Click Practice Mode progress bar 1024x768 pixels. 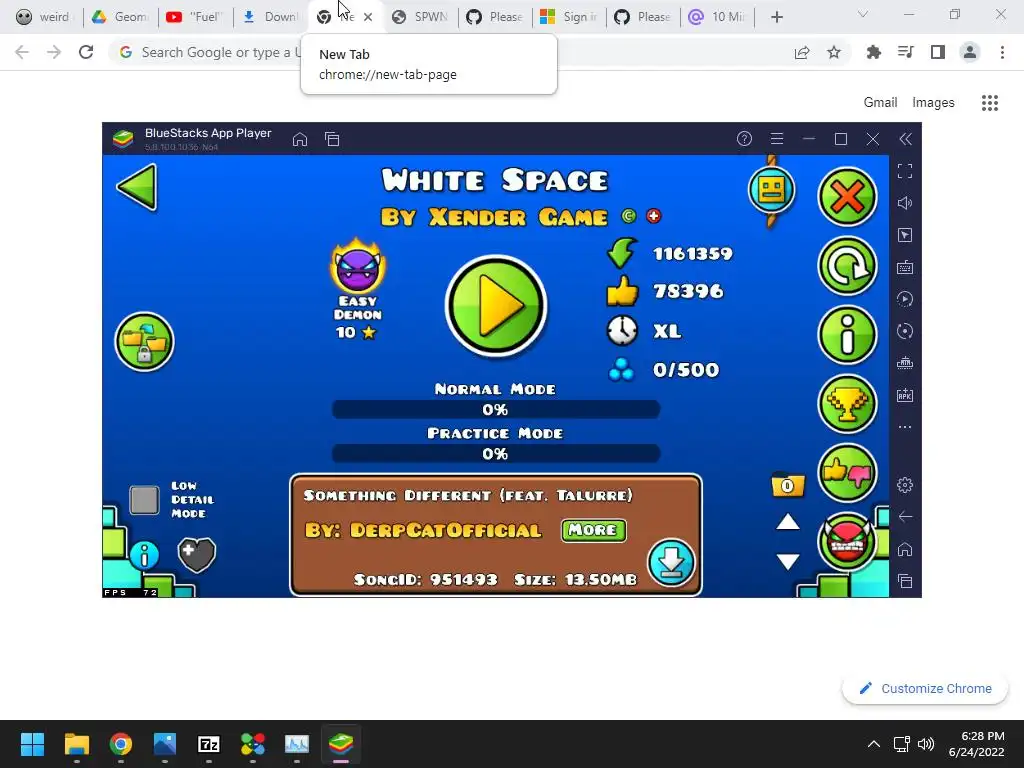click(496, 454)
